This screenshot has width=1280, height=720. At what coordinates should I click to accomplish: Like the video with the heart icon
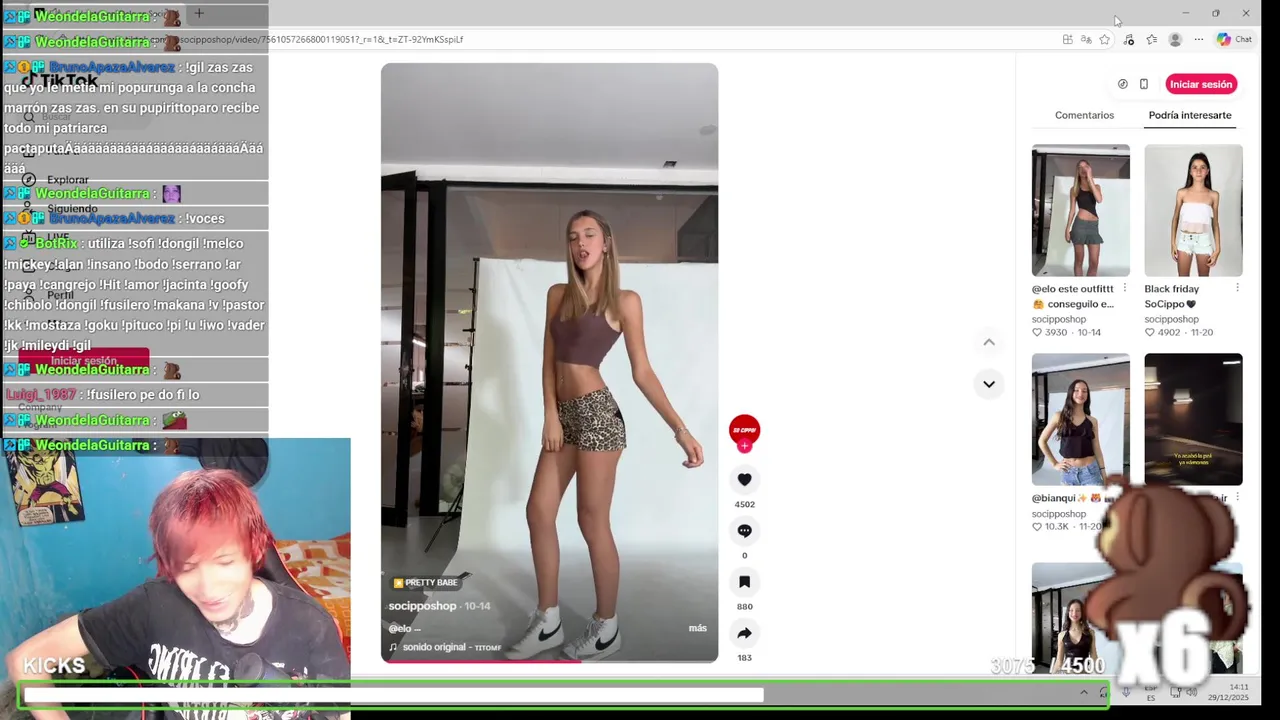click(744, 480)
